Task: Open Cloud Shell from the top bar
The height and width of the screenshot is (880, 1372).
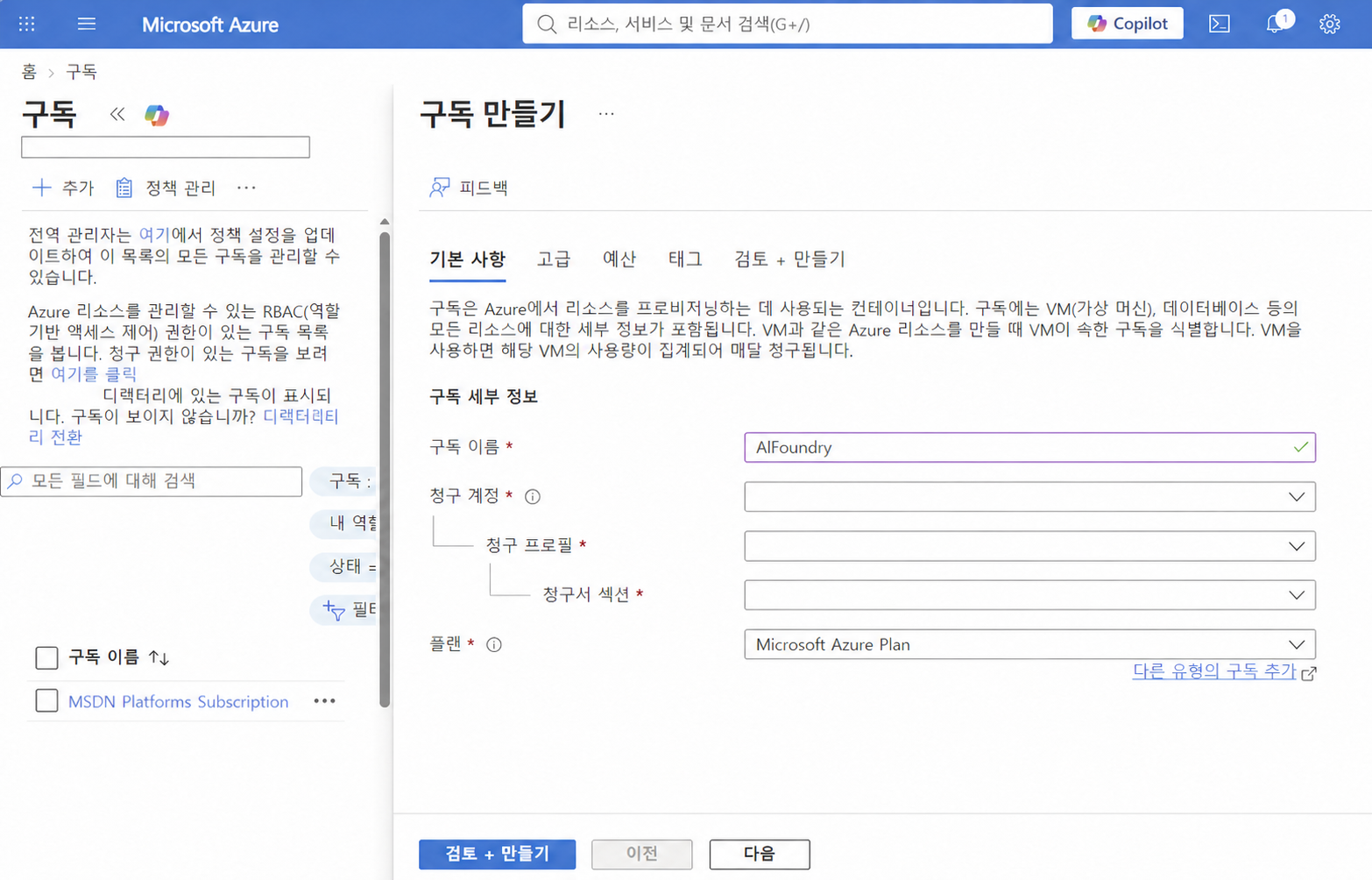Action: pos(1220,24)
